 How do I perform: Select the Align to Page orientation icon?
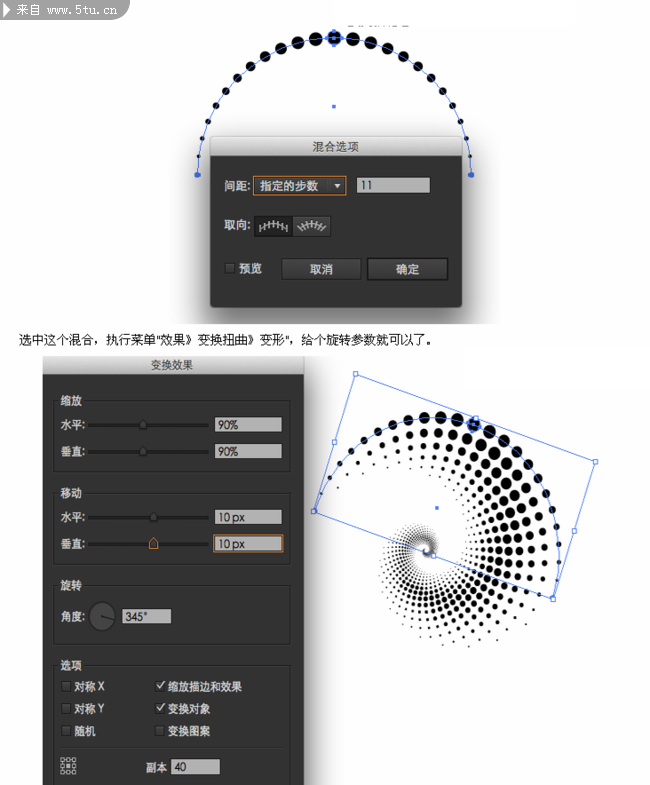point(273,226)
